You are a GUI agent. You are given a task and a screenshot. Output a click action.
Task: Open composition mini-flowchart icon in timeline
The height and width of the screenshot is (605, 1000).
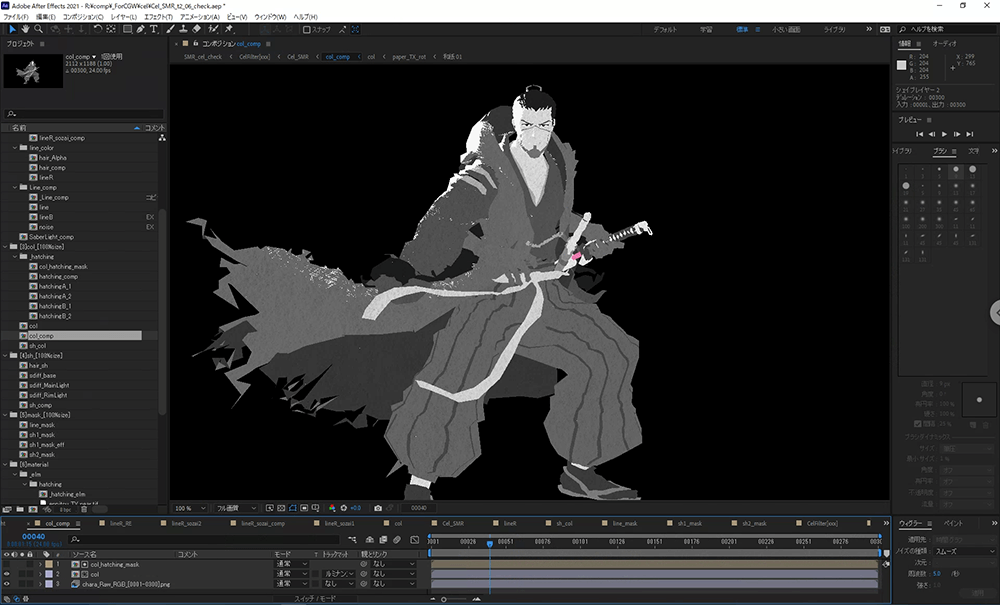[352, 540]
